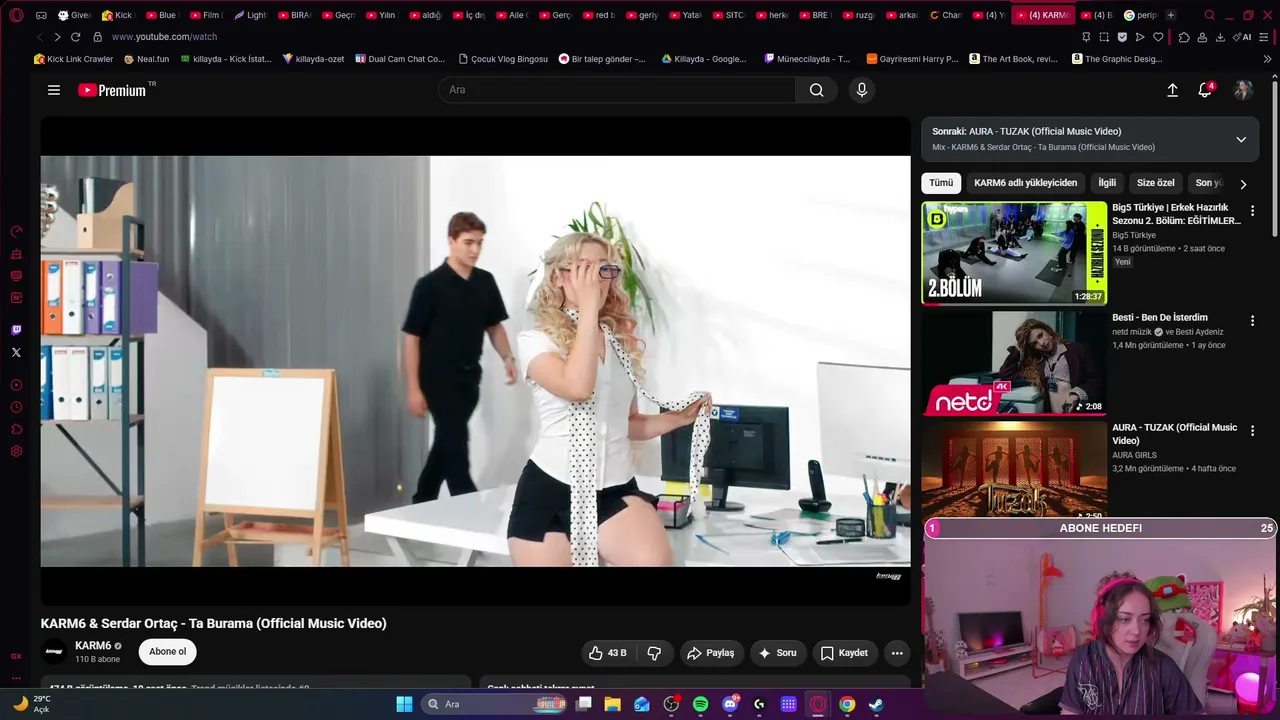Image resolution: width=1280 pixels, height=720 pixels.
Task: Open the Kick Link Crawler bookmark
Action: pyautogui.click(x=73, y=59)
